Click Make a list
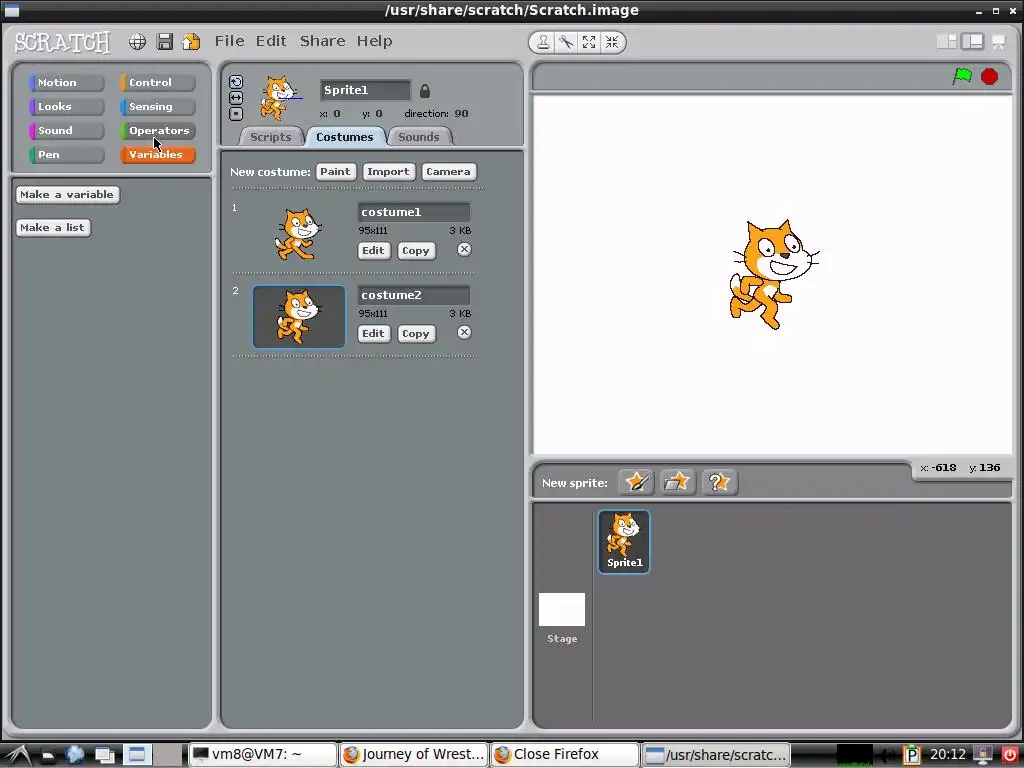The height and width of the screenshot is (768, 1024). [x=53, y=228]
